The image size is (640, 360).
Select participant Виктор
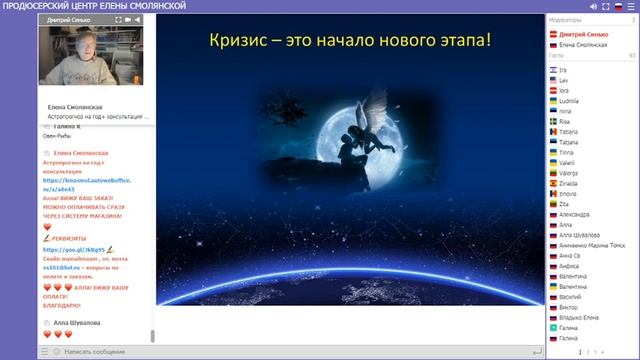click(568, 307)
